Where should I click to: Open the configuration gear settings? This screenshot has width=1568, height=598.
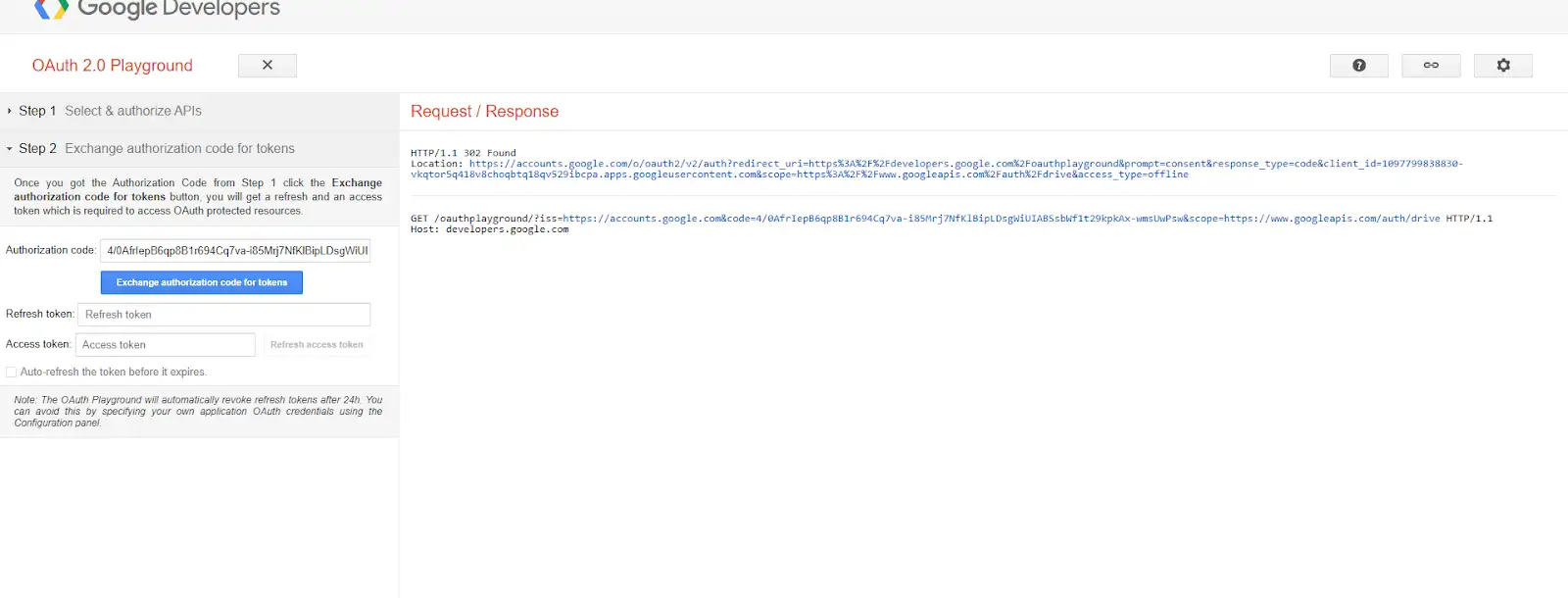[1503, 65]
